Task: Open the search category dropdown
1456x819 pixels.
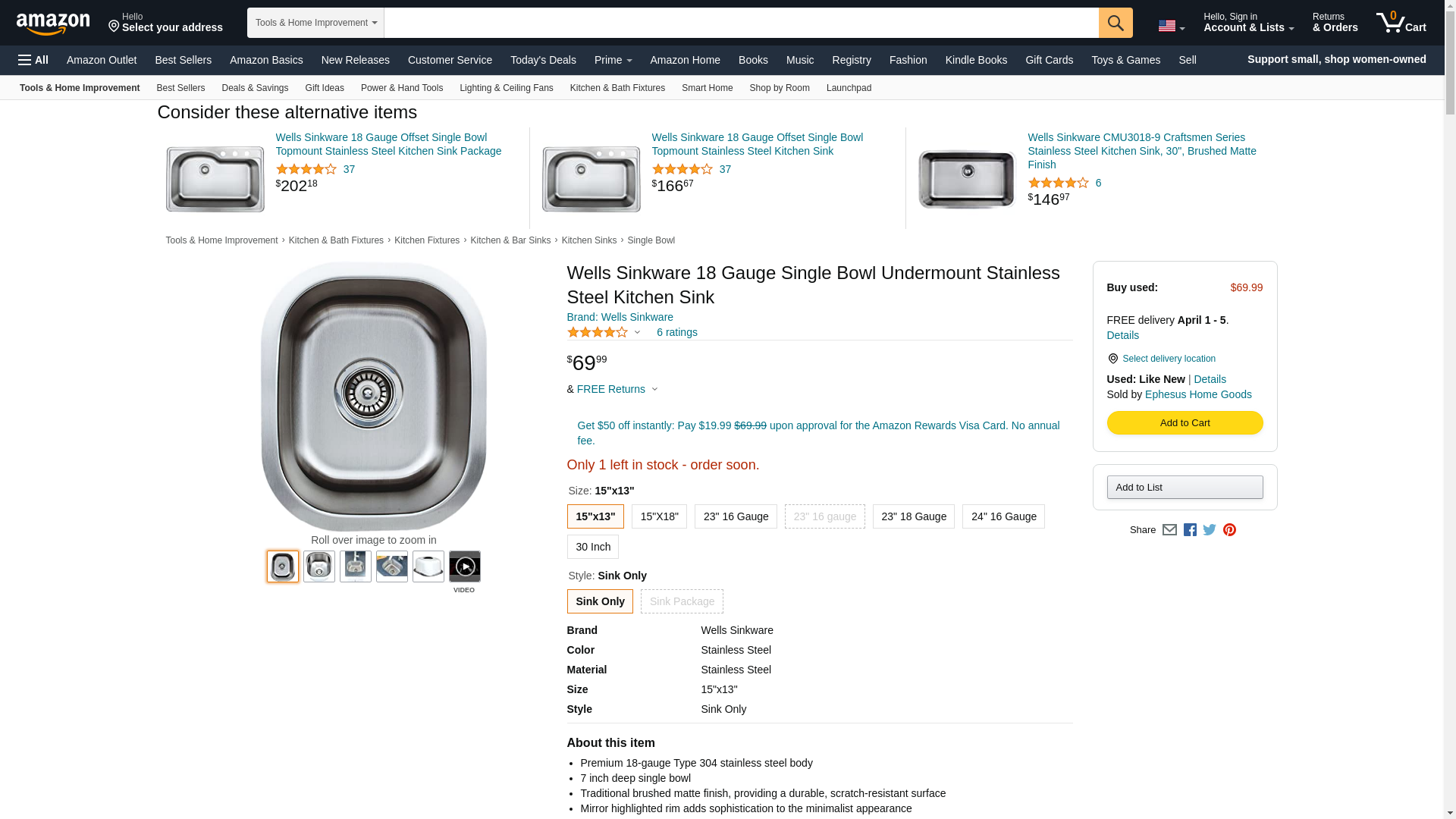Action: pos(315,23)
